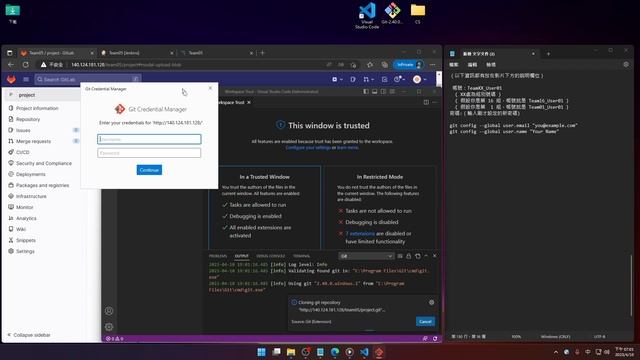Screen dimensions: 640x360
Task: Click the 7 extensions link in Restricted Mode
Action: point(360,233)
